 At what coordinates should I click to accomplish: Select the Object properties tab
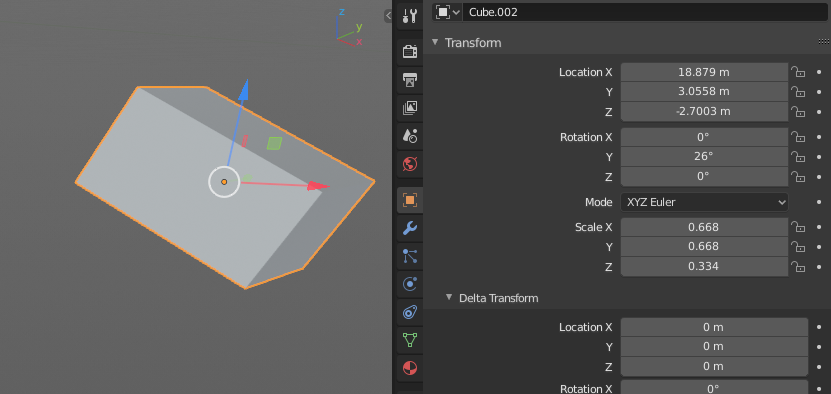(x=409, y=200)
